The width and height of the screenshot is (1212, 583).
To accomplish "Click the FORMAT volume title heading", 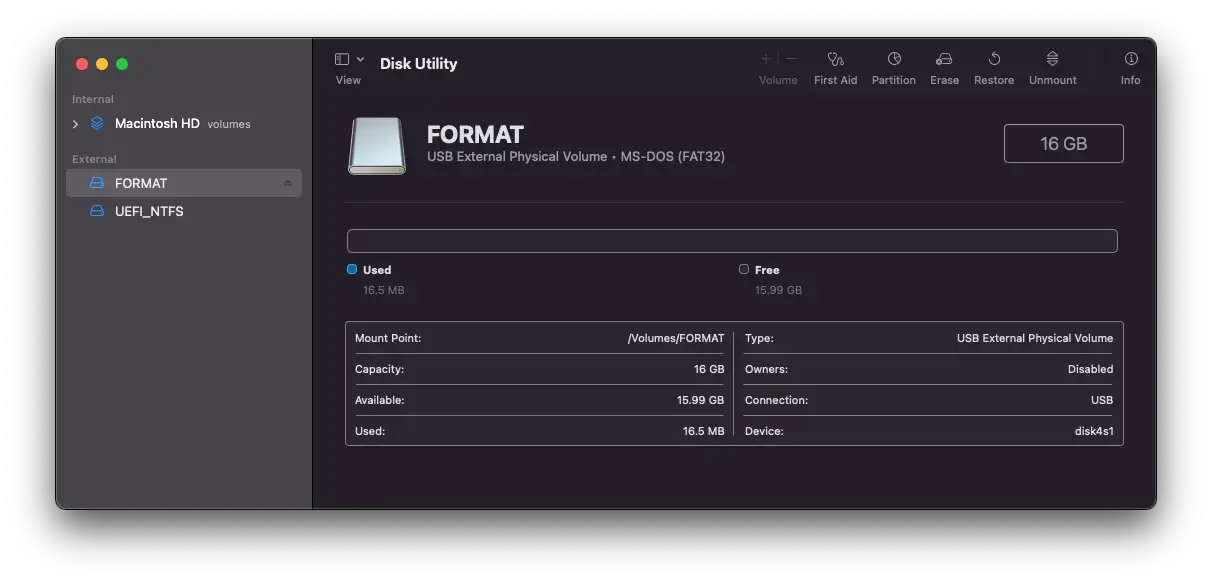I will tap(475, 134).
